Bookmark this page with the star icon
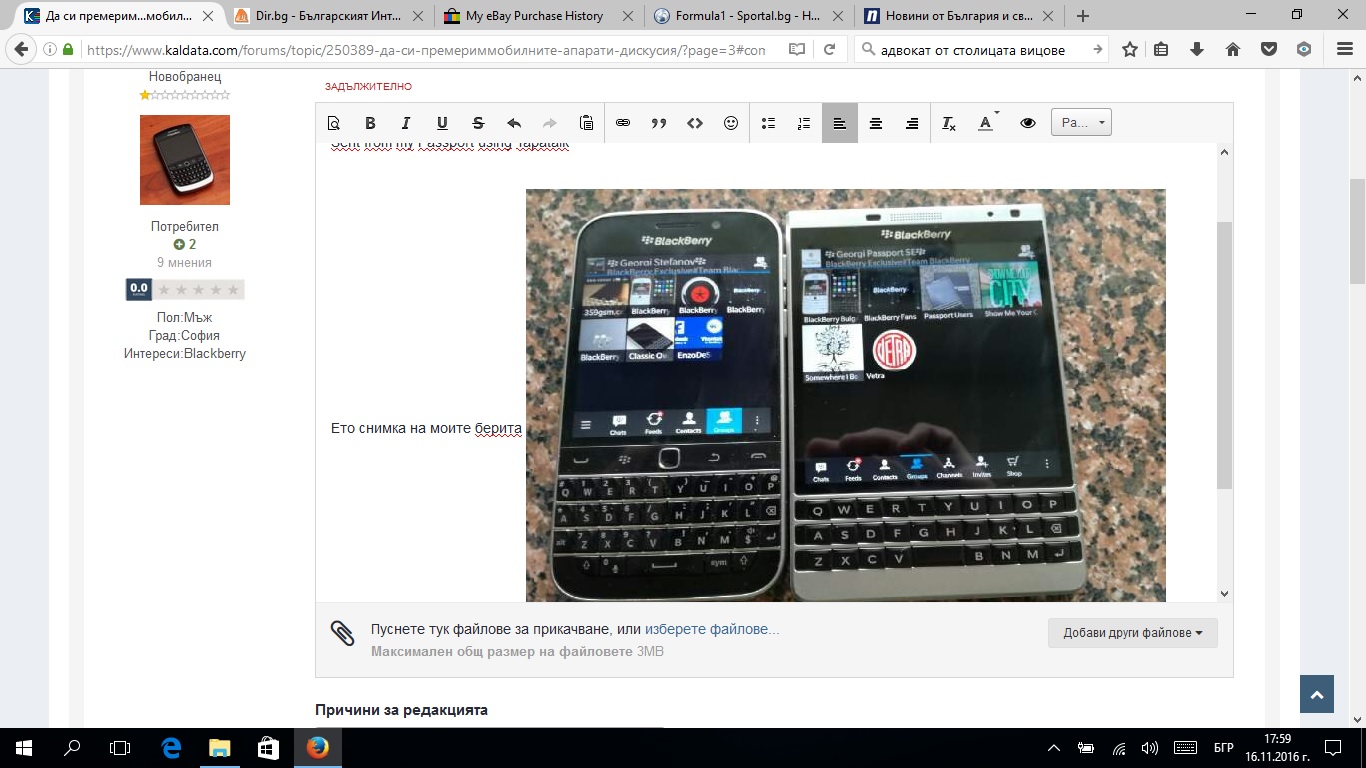 click(x=1130, y=50)
